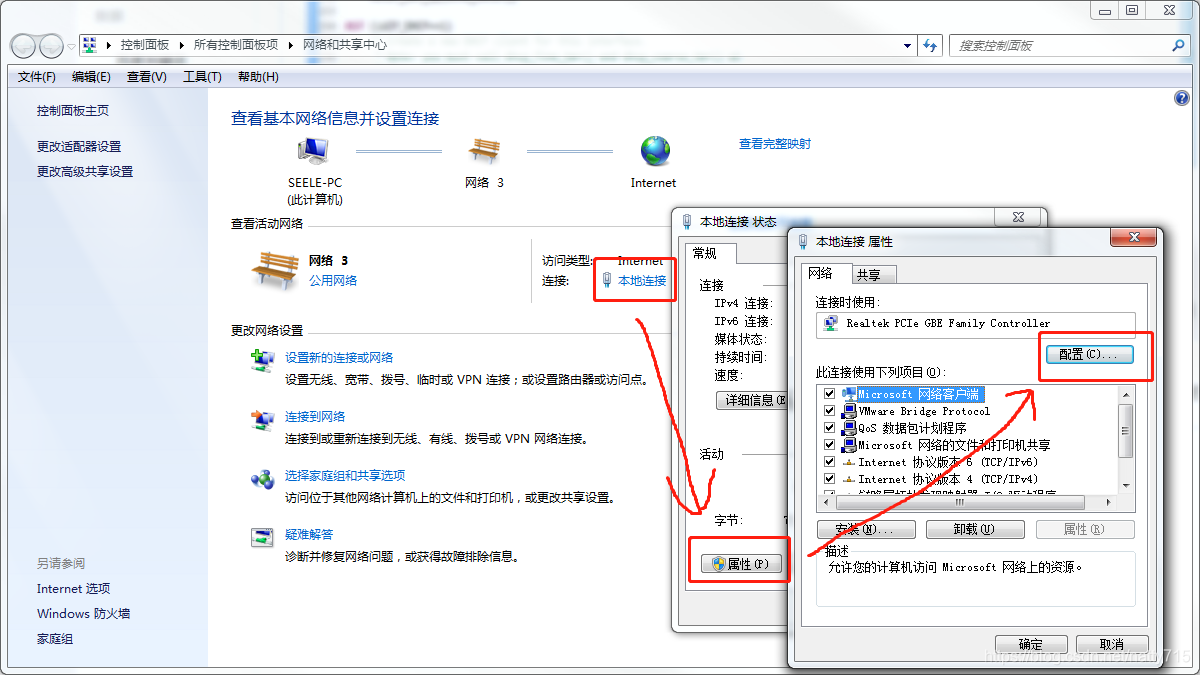
Task: Click the set up new connection icon
Action: pyautogui.click(x=262, y=361)
